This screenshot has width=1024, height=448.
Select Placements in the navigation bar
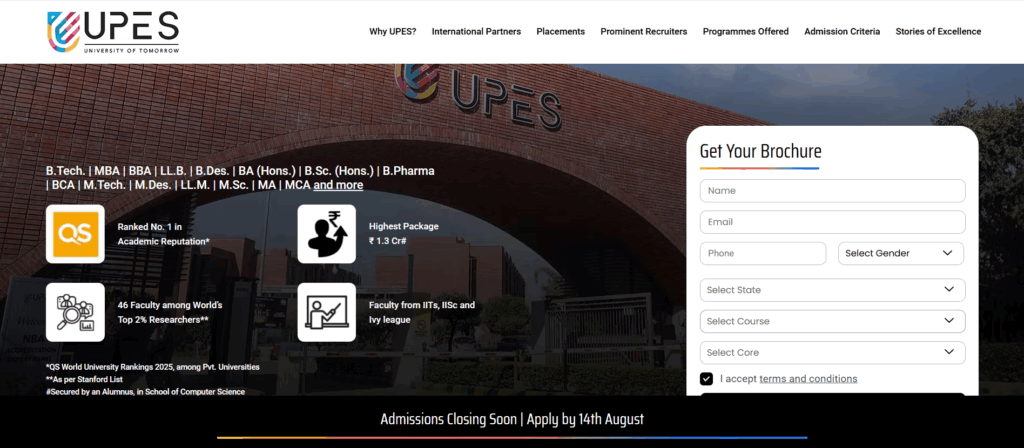[x=560, y=32]
